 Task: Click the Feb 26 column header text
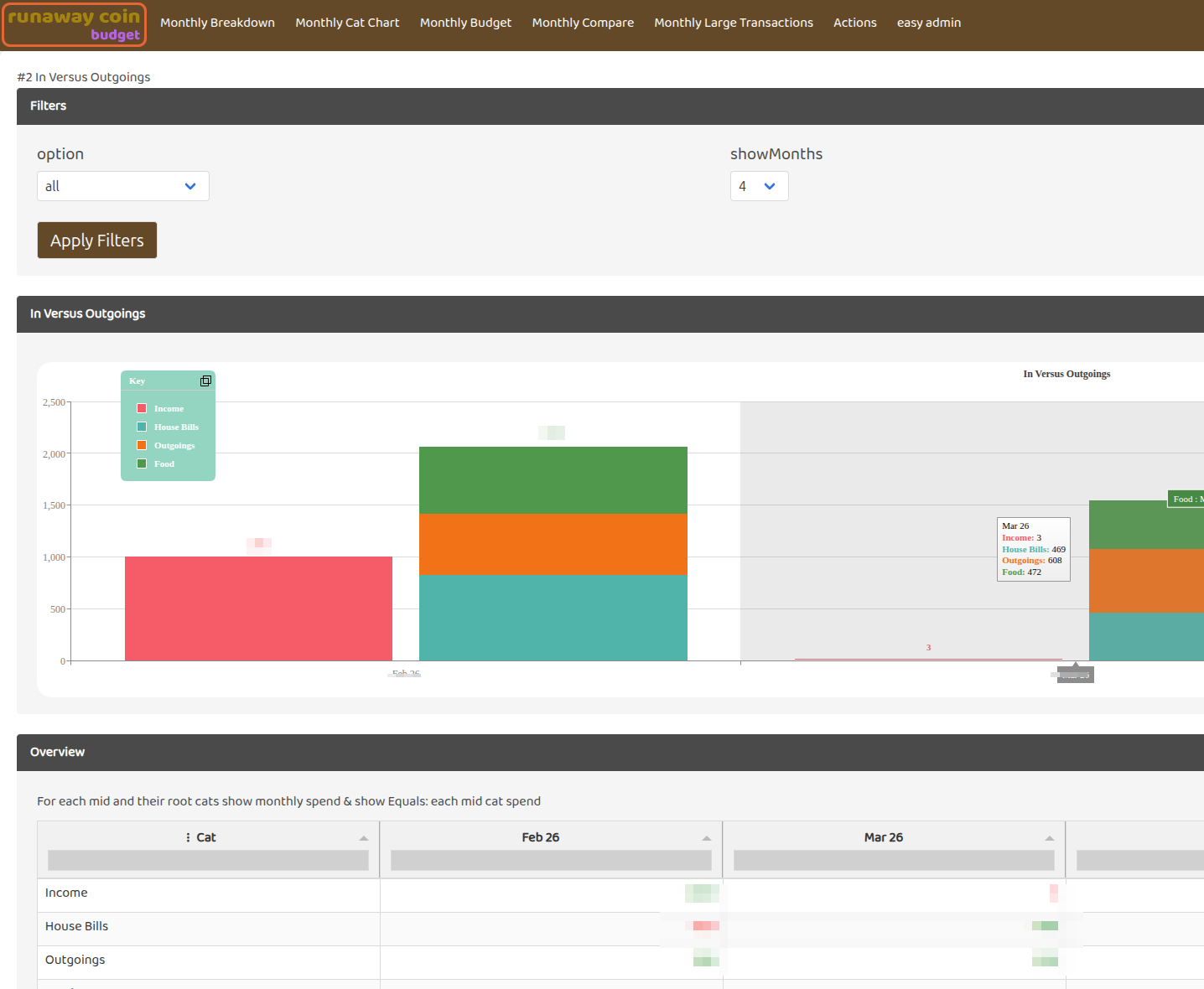(x=540, y=837)
